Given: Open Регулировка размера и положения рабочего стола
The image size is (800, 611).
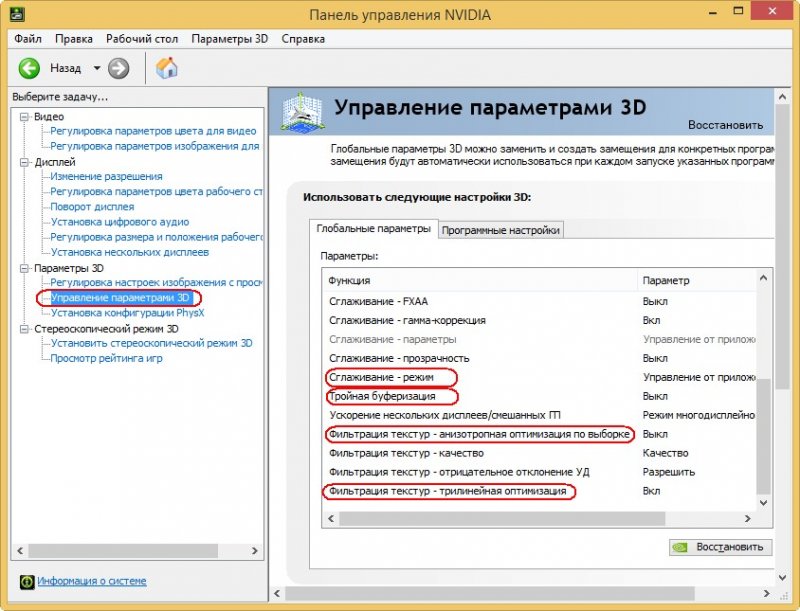Looking at the screenshot, I should coord(156,237).
